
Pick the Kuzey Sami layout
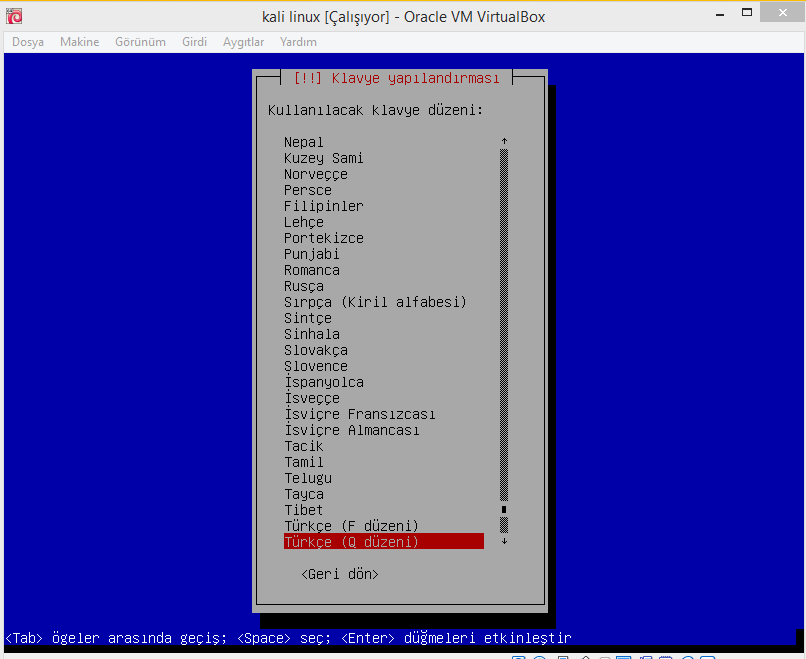coord(324,158)
